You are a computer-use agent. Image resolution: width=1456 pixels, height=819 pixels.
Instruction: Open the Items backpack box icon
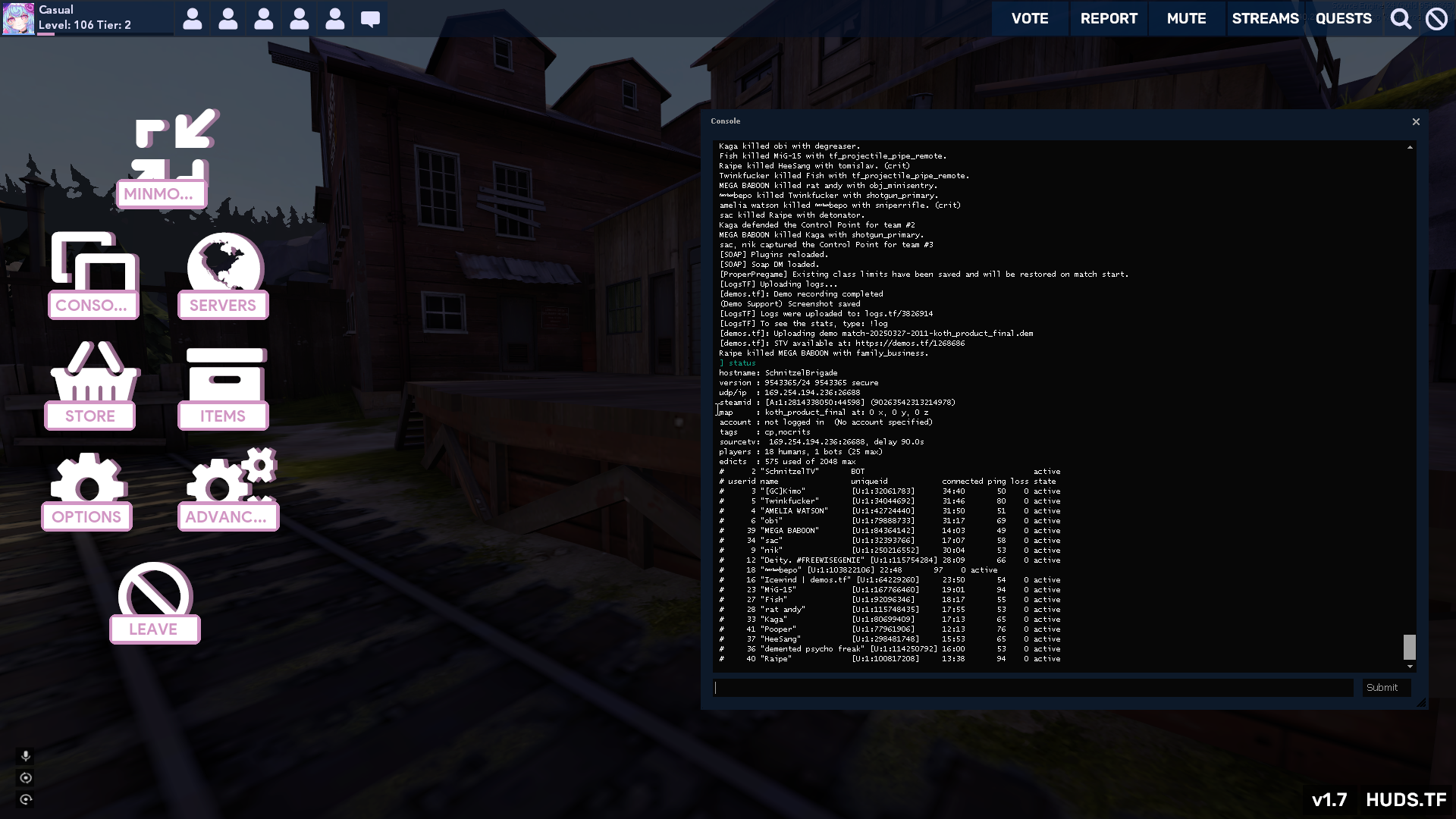[225, 374]
